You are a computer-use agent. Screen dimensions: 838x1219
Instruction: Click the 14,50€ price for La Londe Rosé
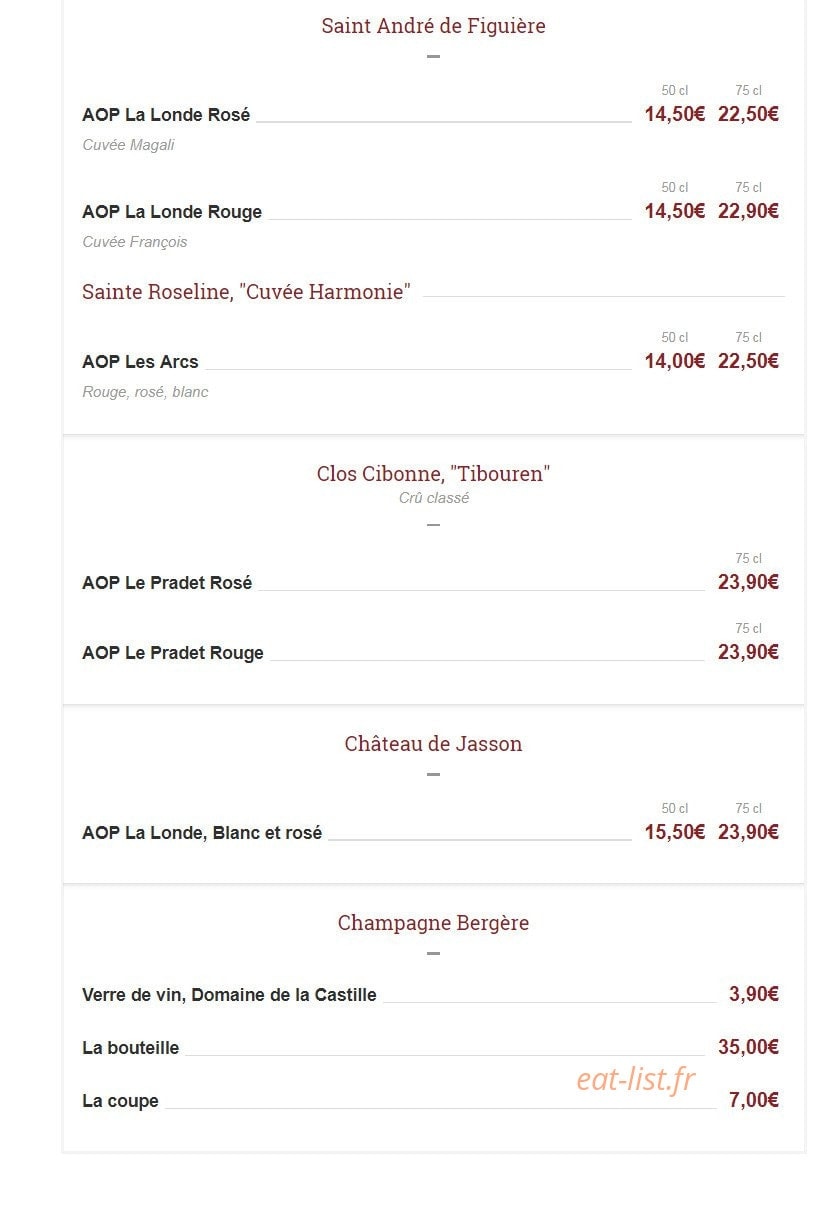pos(674,114)
